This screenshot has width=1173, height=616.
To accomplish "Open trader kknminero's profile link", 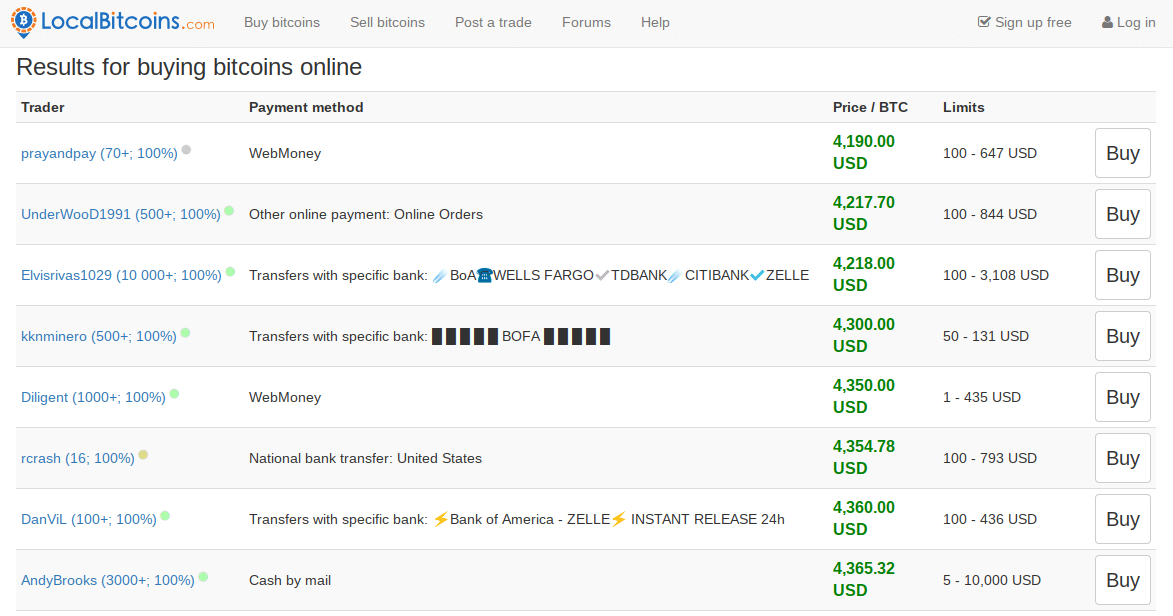I will [x=99, y=337].
